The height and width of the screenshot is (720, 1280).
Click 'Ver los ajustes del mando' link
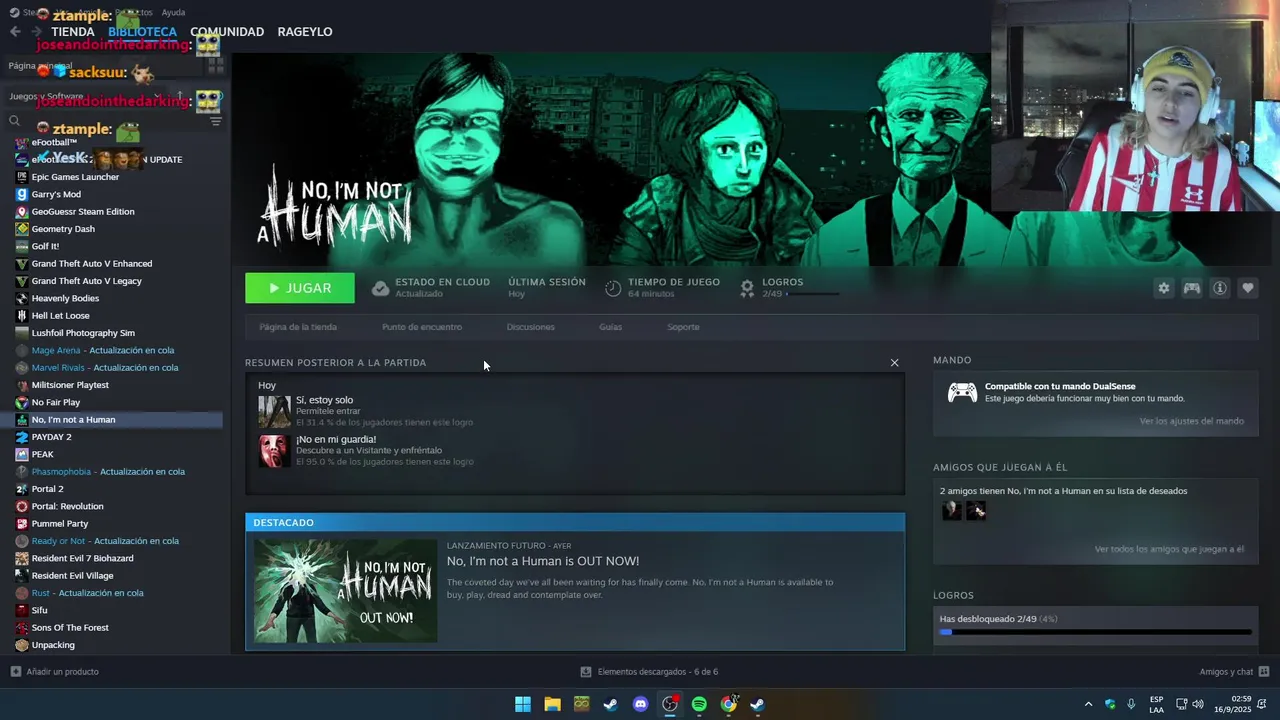tap(1191, 421)
